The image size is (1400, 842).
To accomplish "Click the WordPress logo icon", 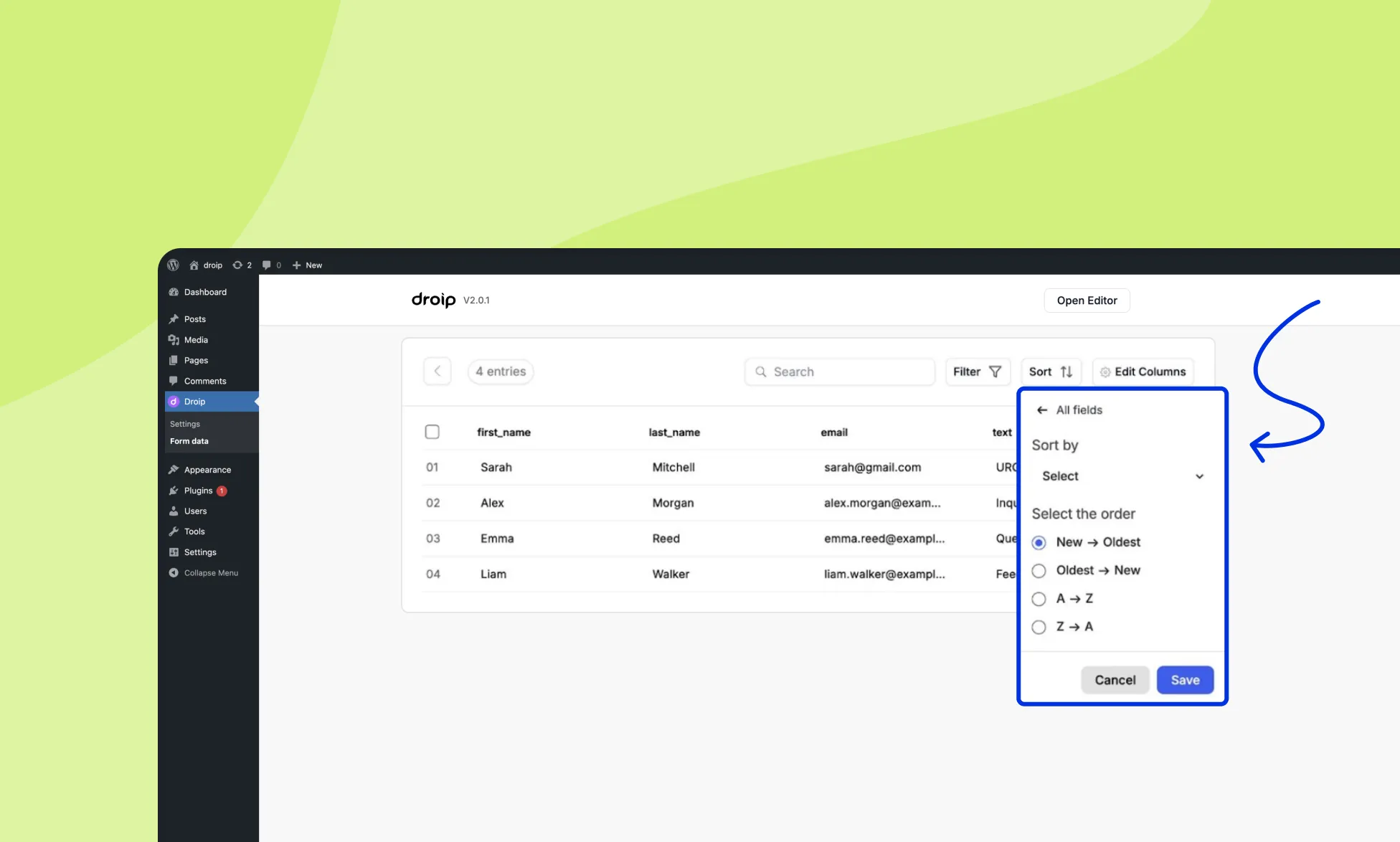I will coord(173,265).
